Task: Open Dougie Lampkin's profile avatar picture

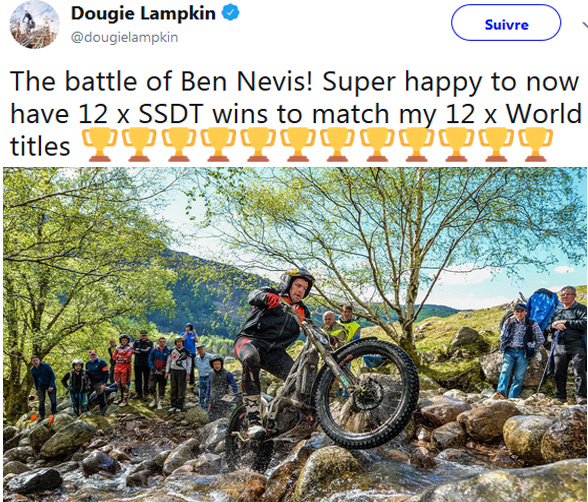Action: tap(34, 24)
